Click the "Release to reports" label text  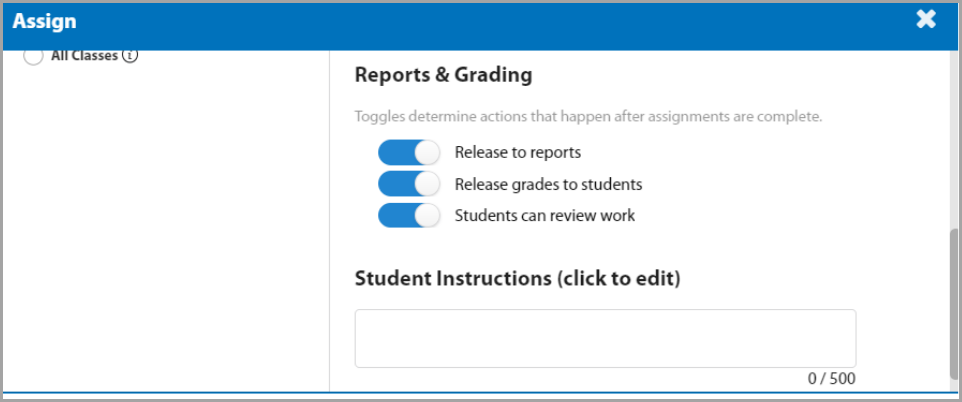point(517,152)
